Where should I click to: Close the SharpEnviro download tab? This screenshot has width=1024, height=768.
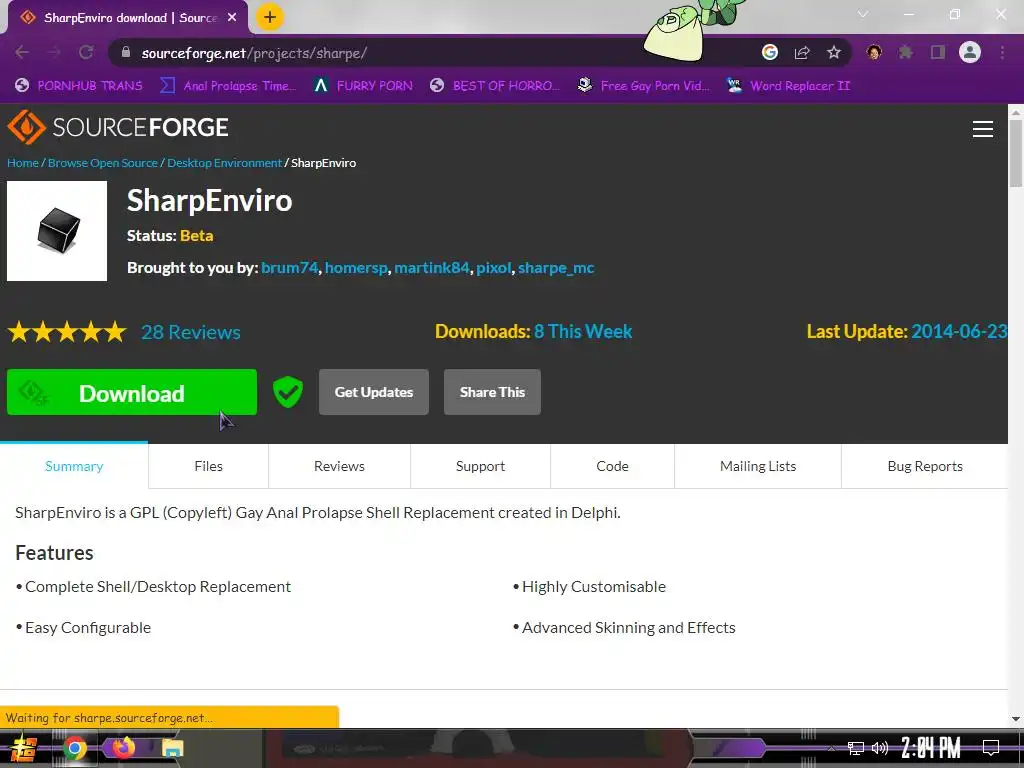click(232, 18)
